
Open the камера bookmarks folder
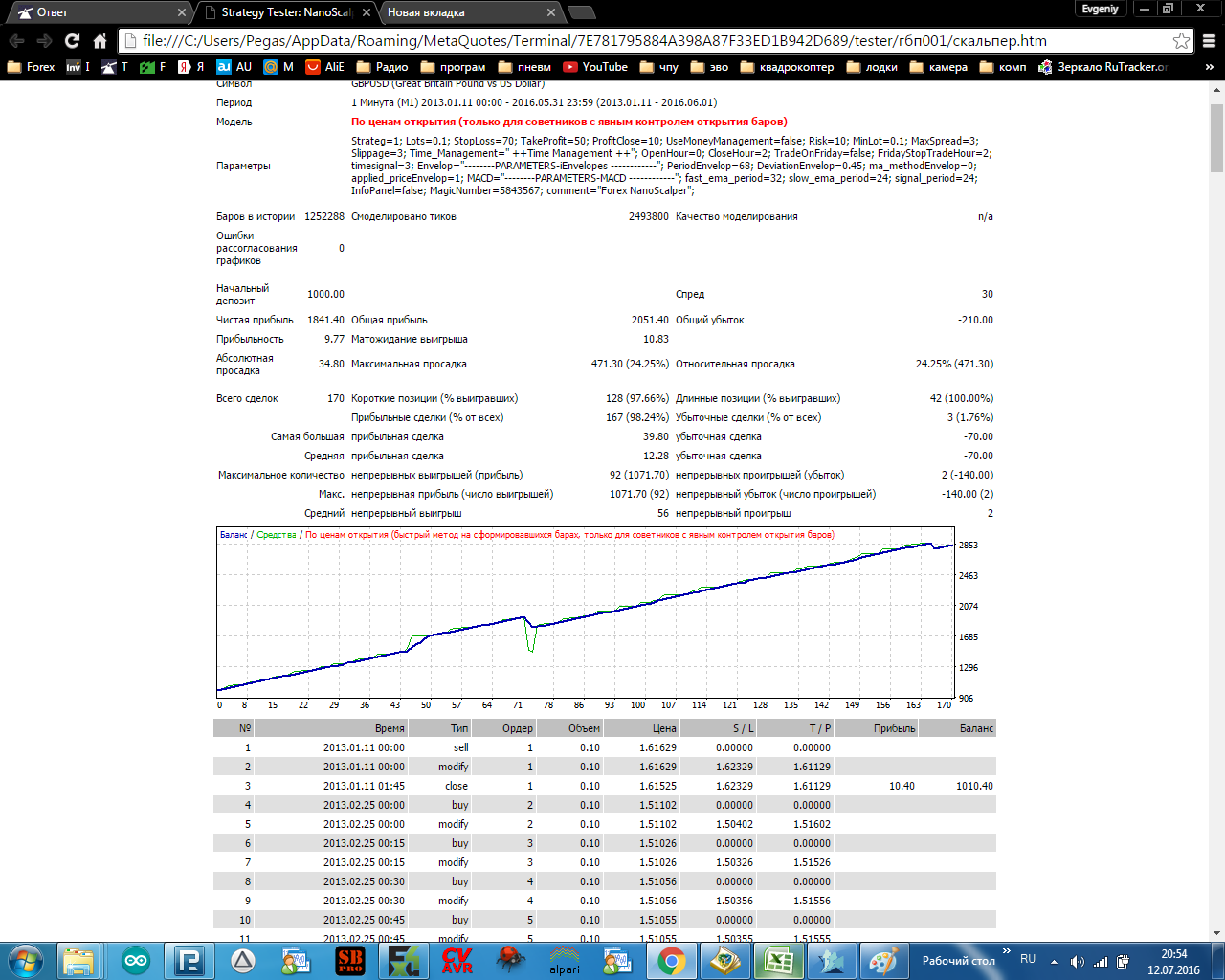pyautogui.click(x=938, y=67)
